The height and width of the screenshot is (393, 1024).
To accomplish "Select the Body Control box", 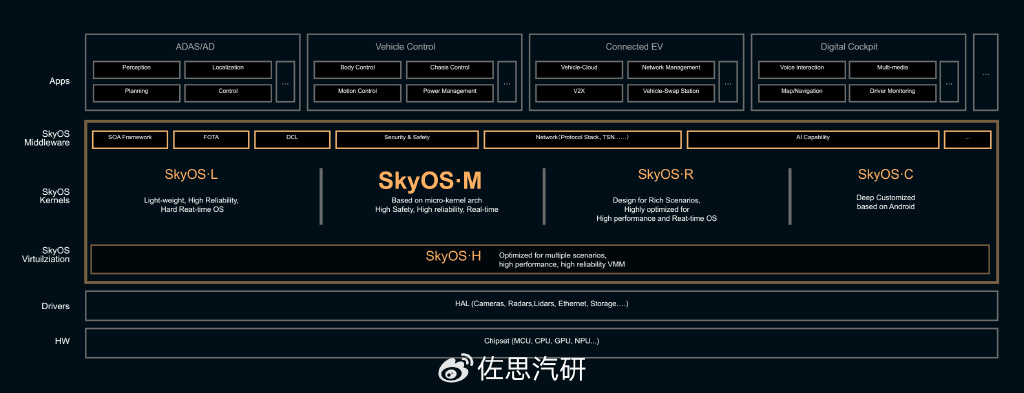I will pyautogui.click(x=358, y=69).
